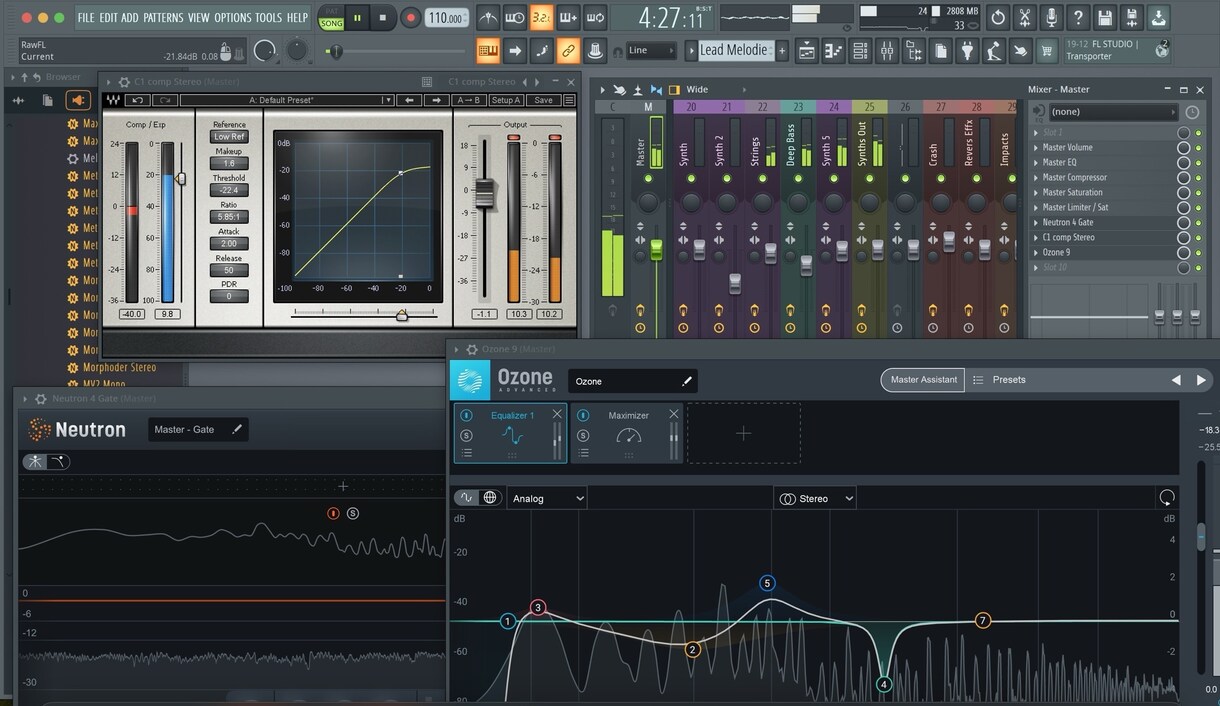Open the Stereo channel mode dropdown
Image resolution: width=1220 pixels, height=706 pixels.
815,498
